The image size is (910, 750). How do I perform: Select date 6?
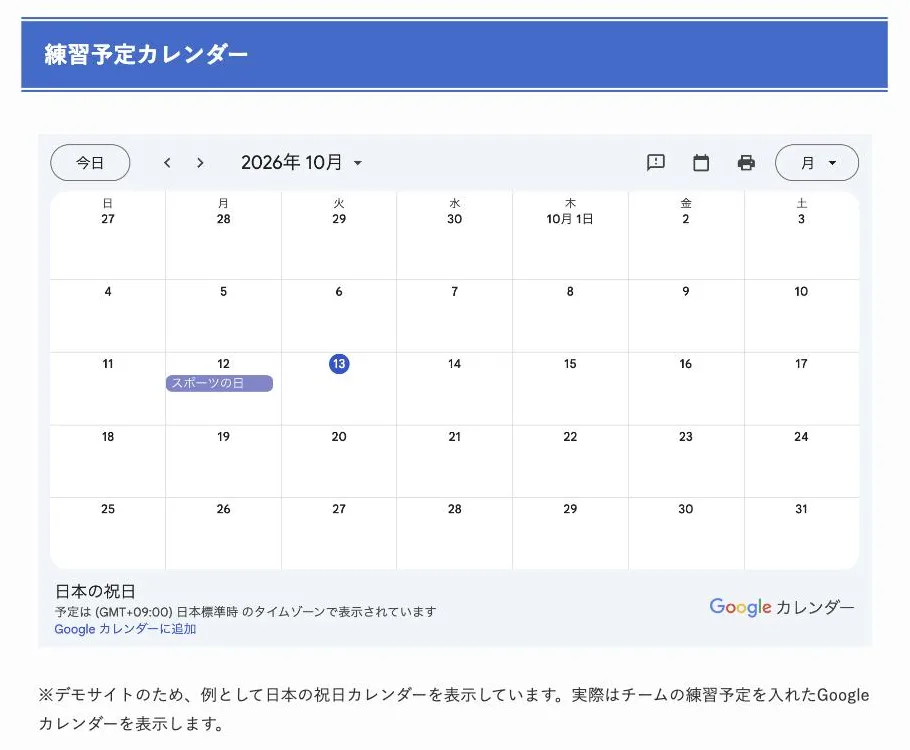pos(339,291)
